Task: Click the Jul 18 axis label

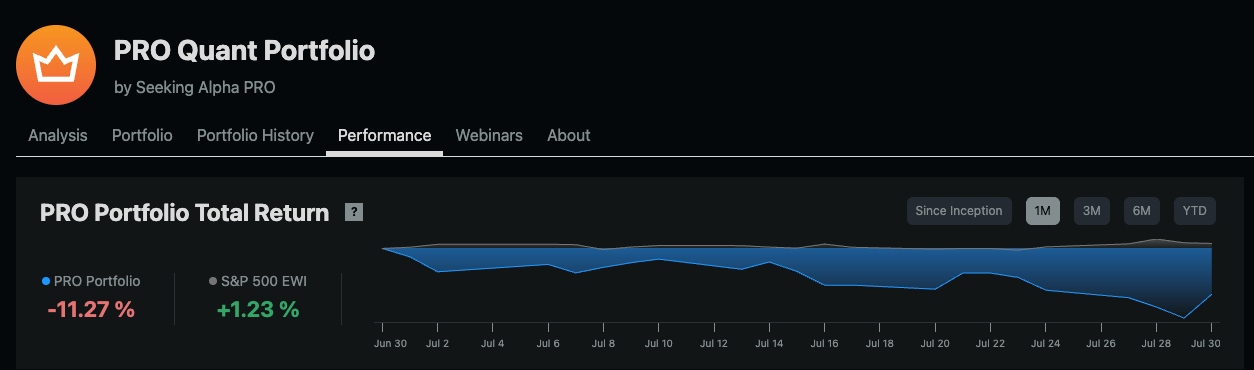Action: tap(880, 343)
